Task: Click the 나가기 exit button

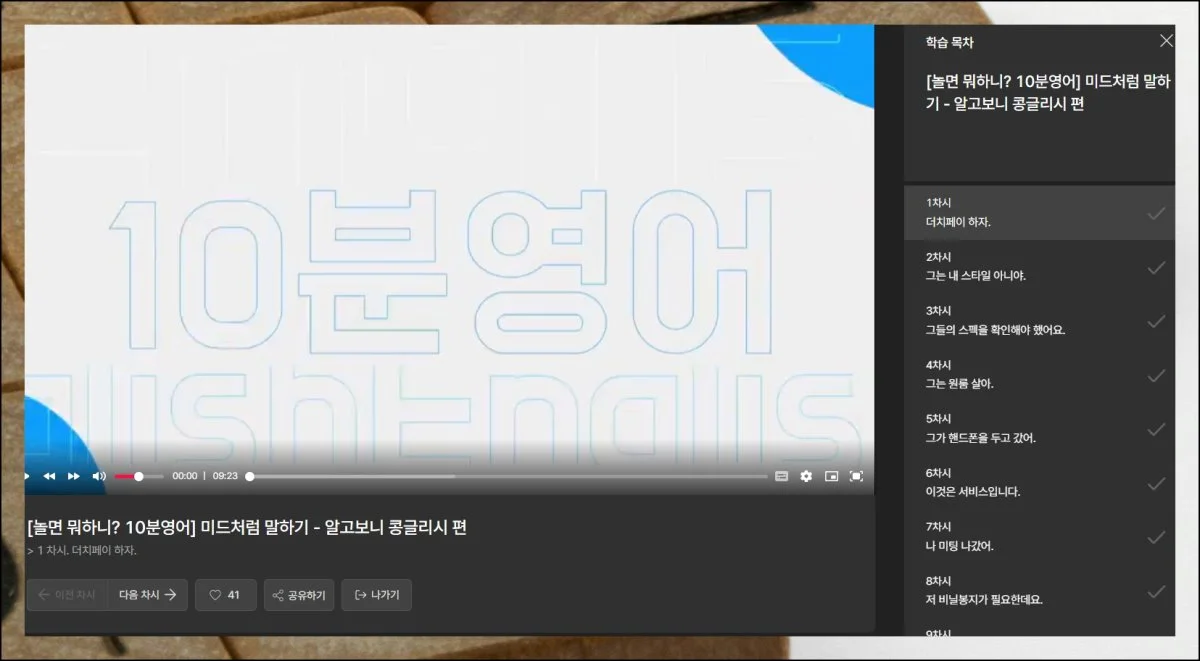Action: [376, 595]
